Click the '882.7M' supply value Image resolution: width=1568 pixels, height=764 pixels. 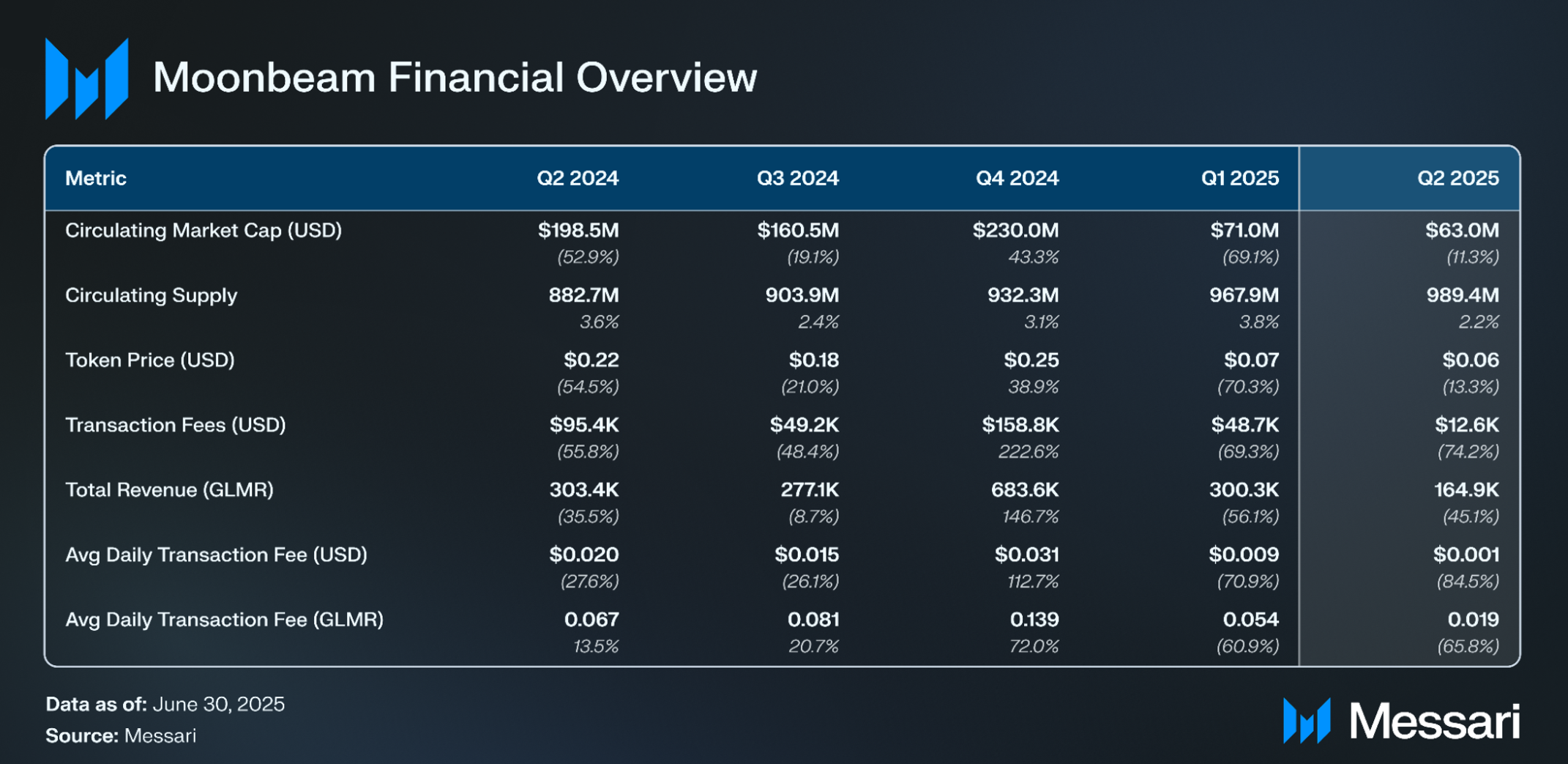click(x=584, y=295)
